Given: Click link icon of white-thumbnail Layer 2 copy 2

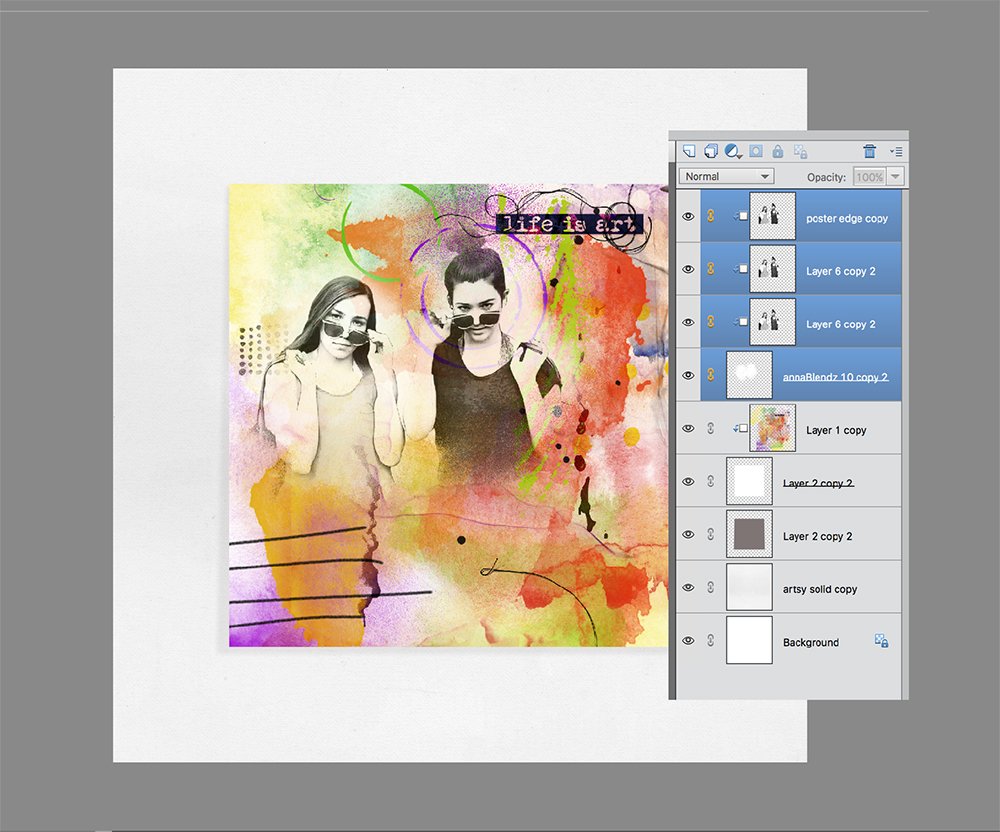Looking at the screenshot, I should click(710, 481).
